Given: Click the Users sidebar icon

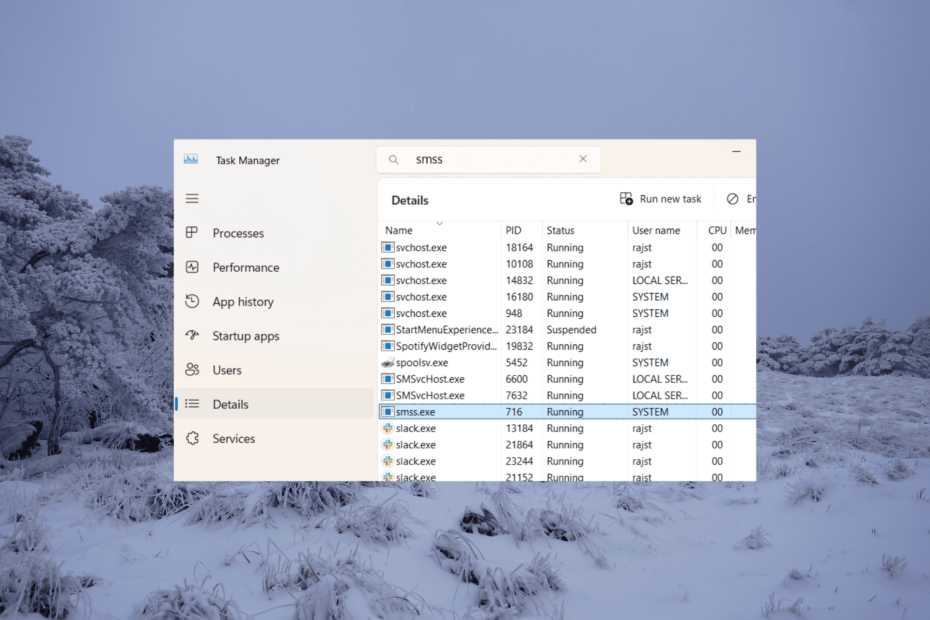Looking at the screenshot, I should pyautogui.click(x=192, y=370).
